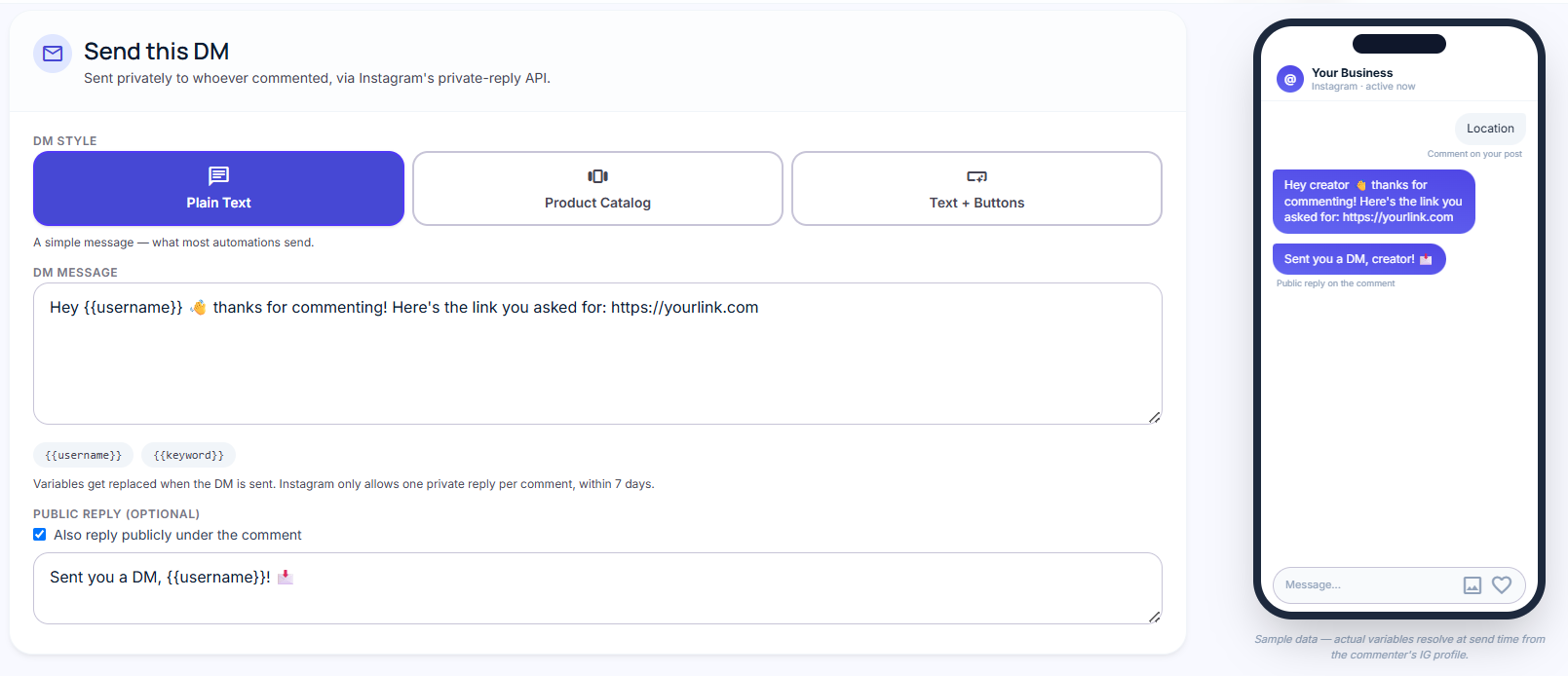Image resolution: width=1568 pixels, height=676 pixels.
Task: Insert the {{keyword}} variable chip
Action: (188, 455)
